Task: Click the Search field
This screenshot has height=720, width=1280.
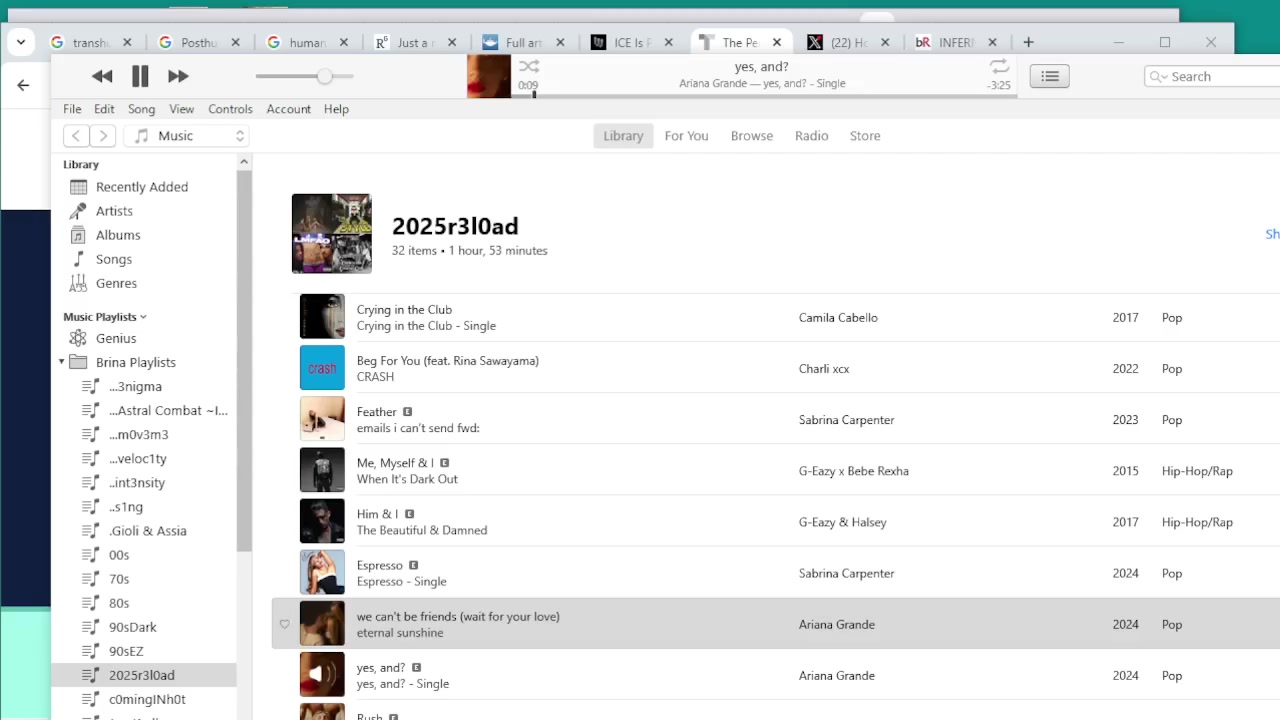Action: coord(1212,76)
